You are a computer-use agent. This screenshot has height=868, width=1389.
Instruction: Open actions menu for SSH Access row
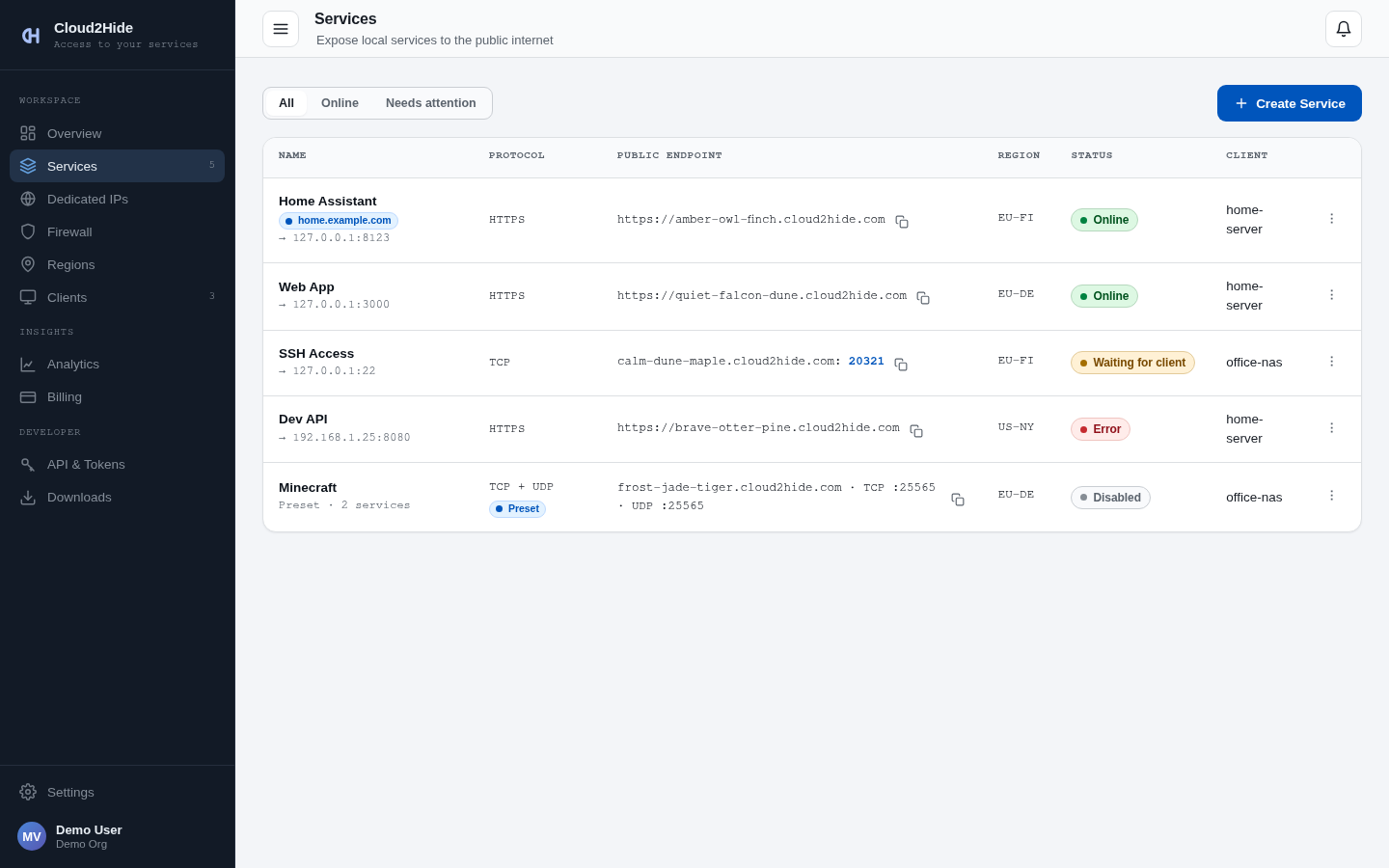click(x=1332, y=362)
